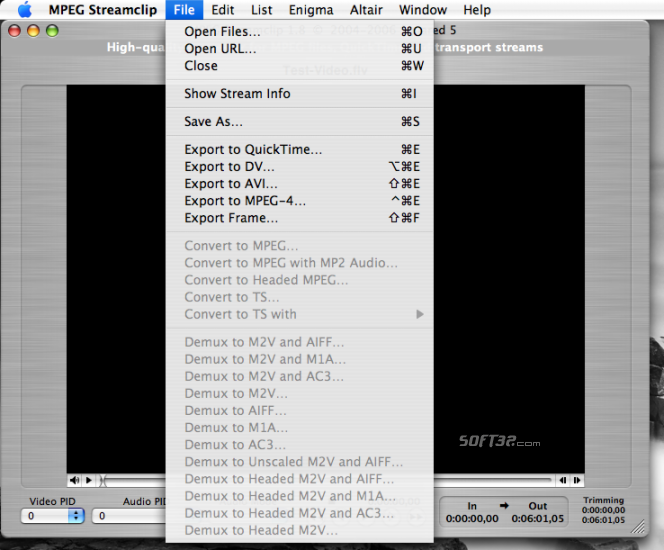Click the Video PID value field

[45, 516]
